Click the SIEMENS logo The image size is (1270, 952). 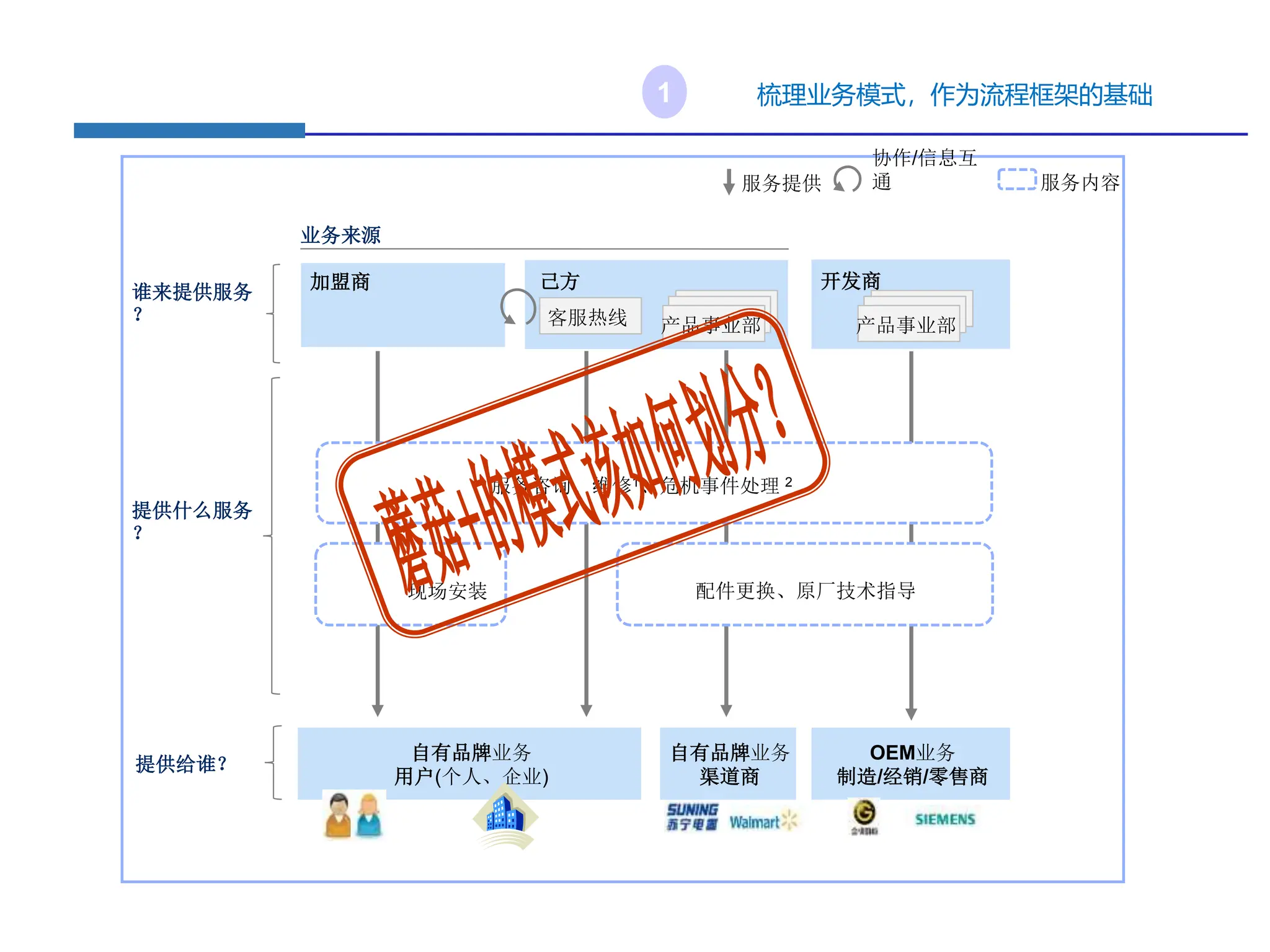pyautogui.click(x=945, y=819)
